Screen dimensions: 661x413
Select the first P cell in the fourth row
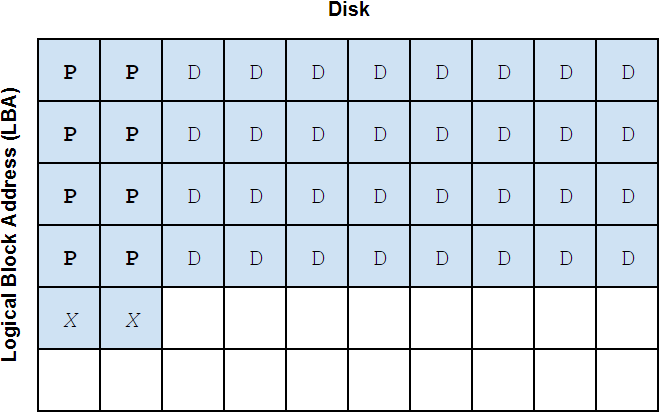pyautogui.click(x=69, y=257)
